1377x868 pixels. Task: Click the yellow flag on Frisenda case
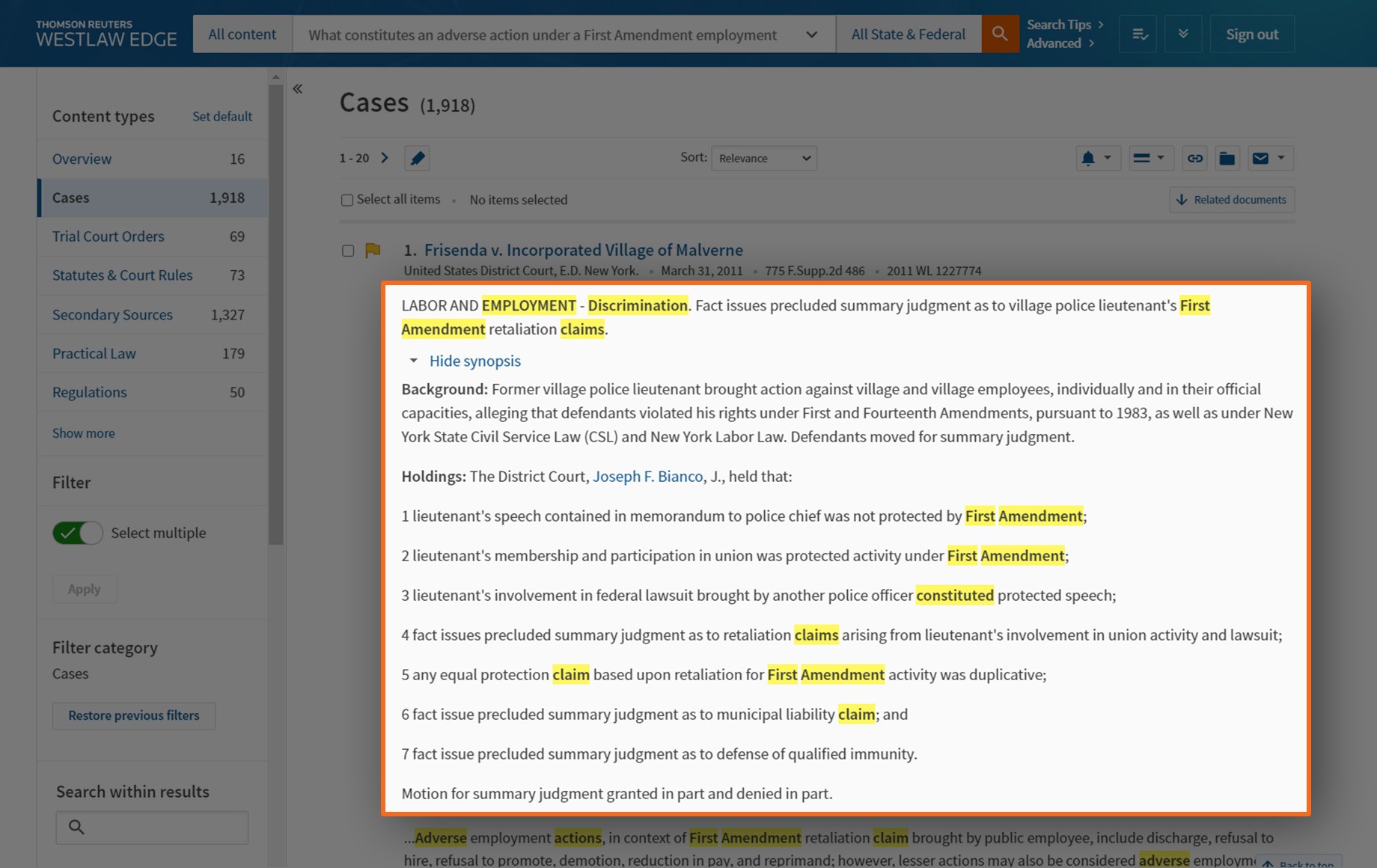click(x=373, y=250)
